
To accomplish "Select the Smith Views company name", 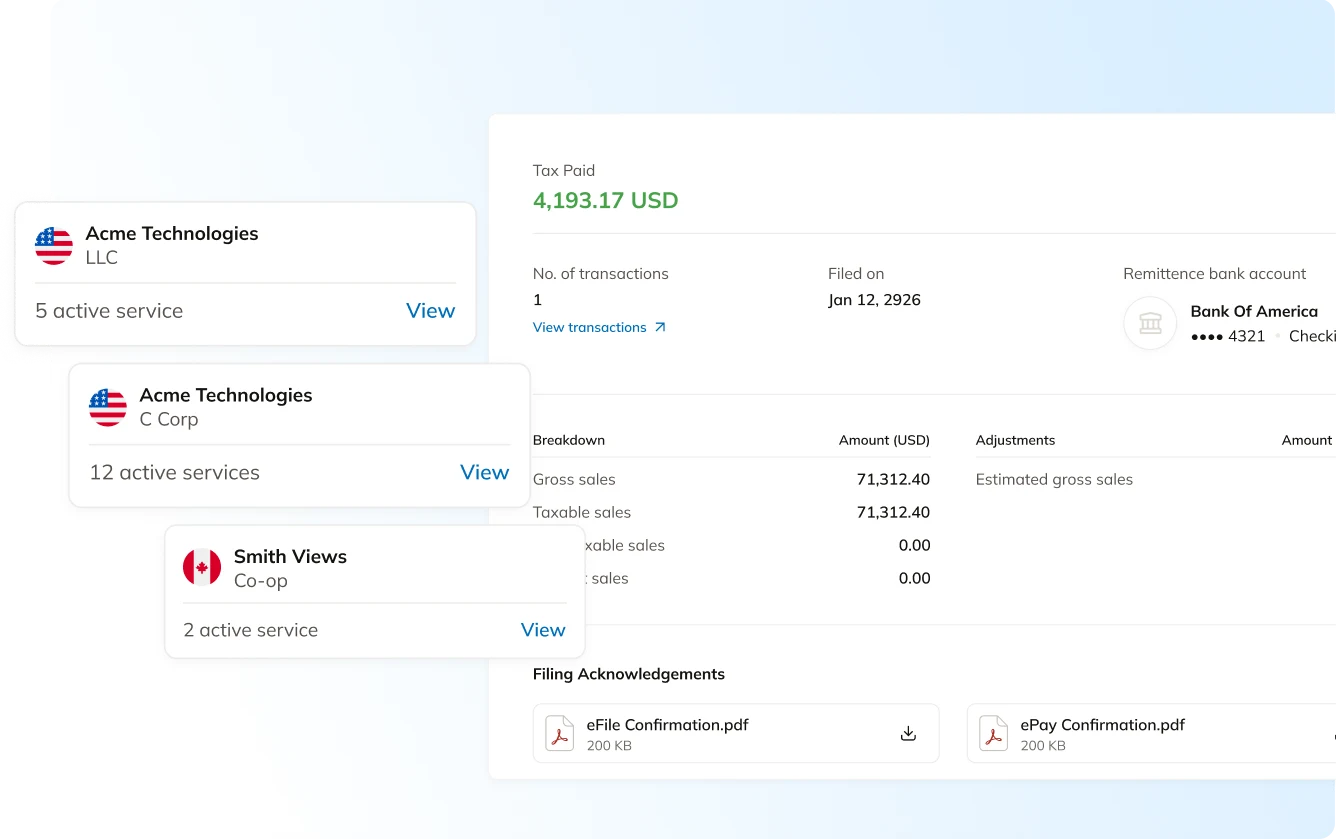I will (x=290, y=556).
